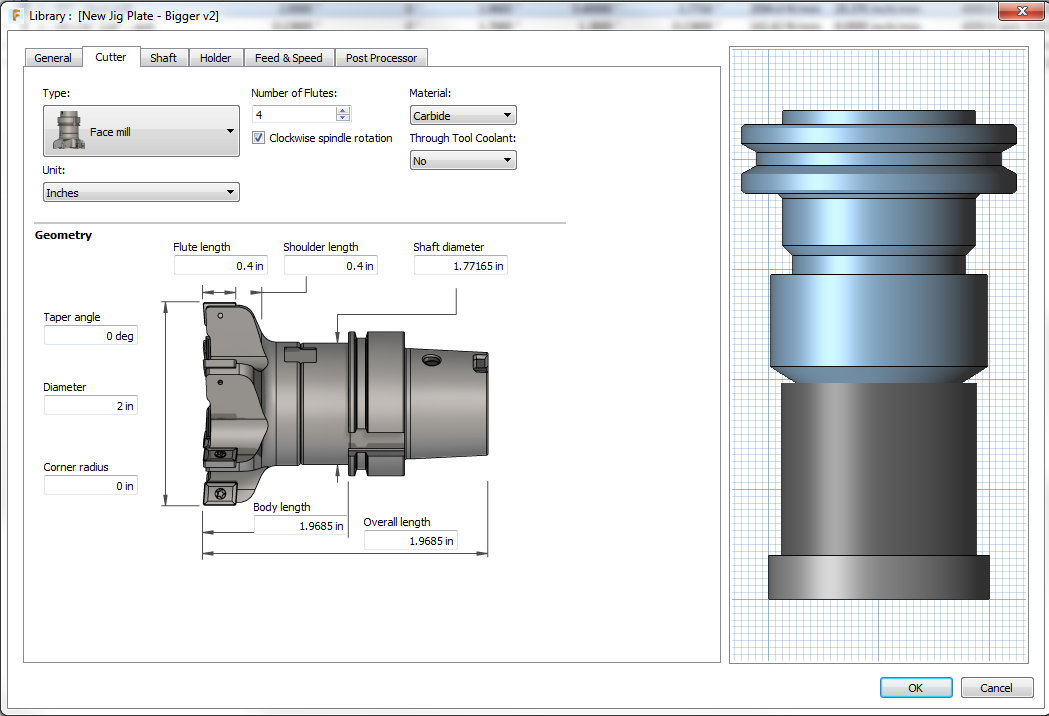The width and height of the screenshot is (1049, 716).
Task: Expand the Through Tool Coolant dropdown
Action: pos(463,160)
